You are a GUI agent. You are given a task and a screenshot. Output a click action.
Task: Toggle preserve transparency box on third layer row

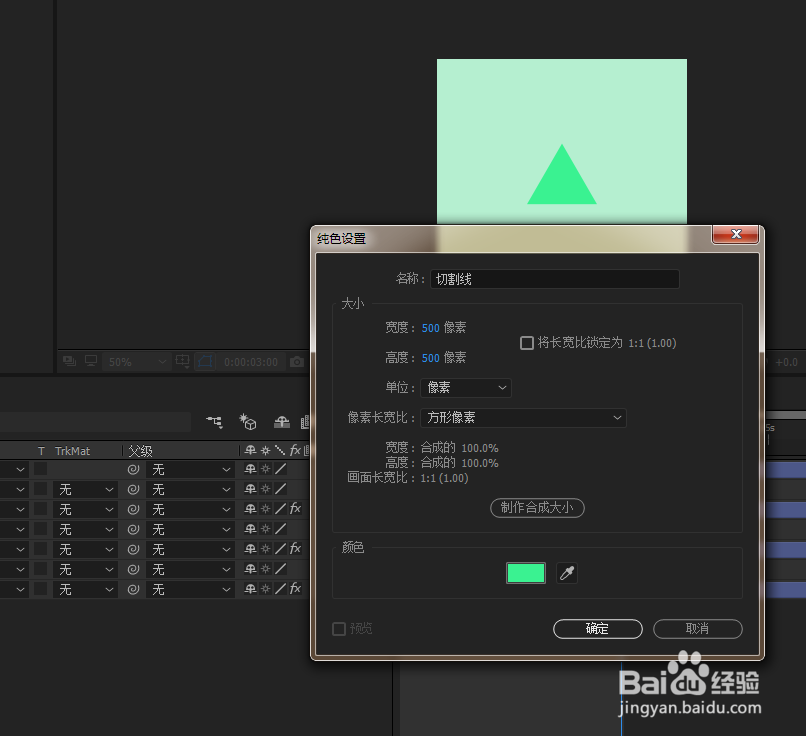click(41, 509)
